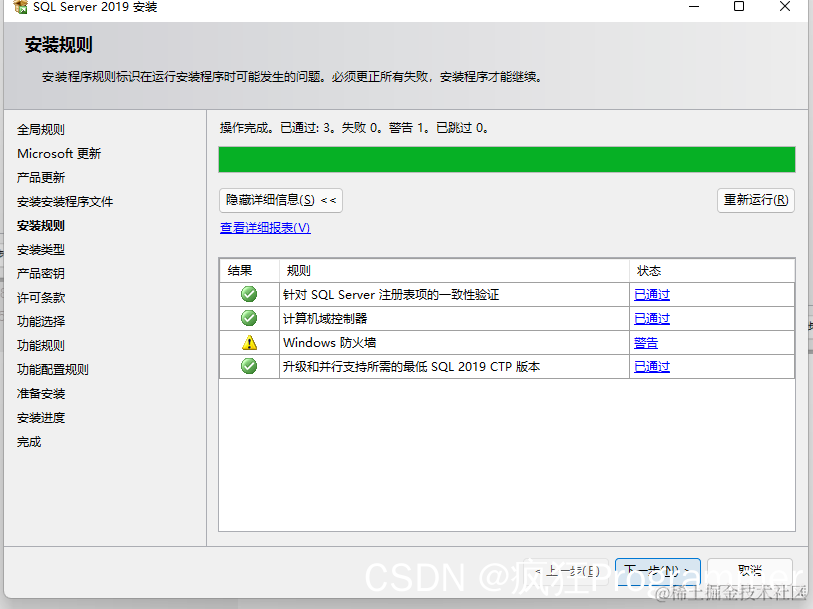Click green check icon for SQL 2019 CTP rule
This screenshot has height=609, width=813.
(249, 366)
